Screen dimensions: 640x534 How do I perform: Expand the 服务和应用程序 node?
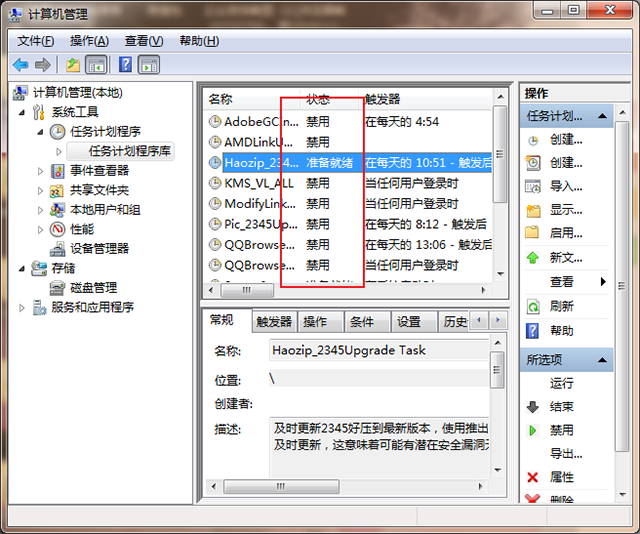point(23,307)
